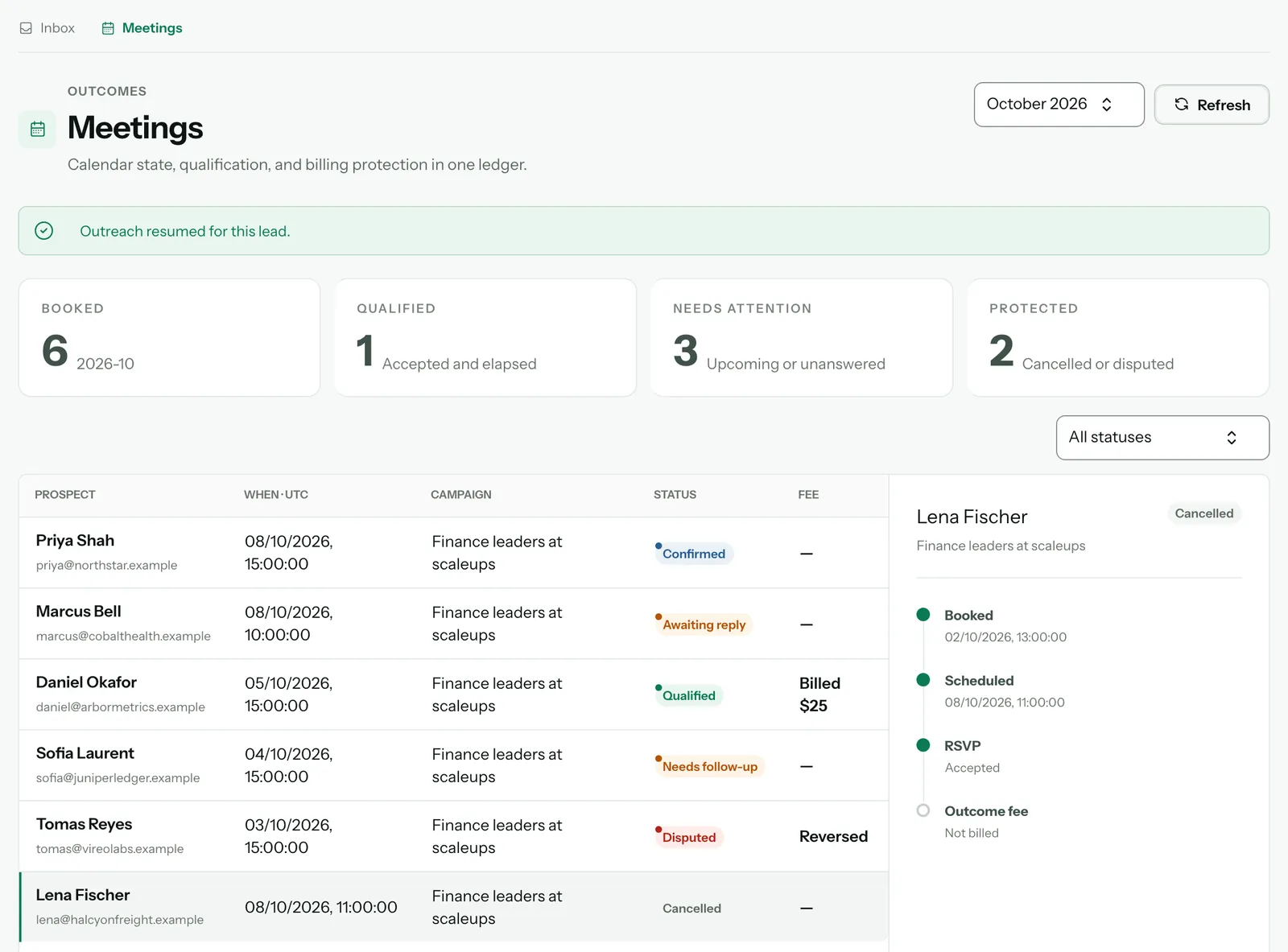The height and width of the screenshot is (952, 1288).
Task: Switch to the Meetings tab
Action: [142, 28]
